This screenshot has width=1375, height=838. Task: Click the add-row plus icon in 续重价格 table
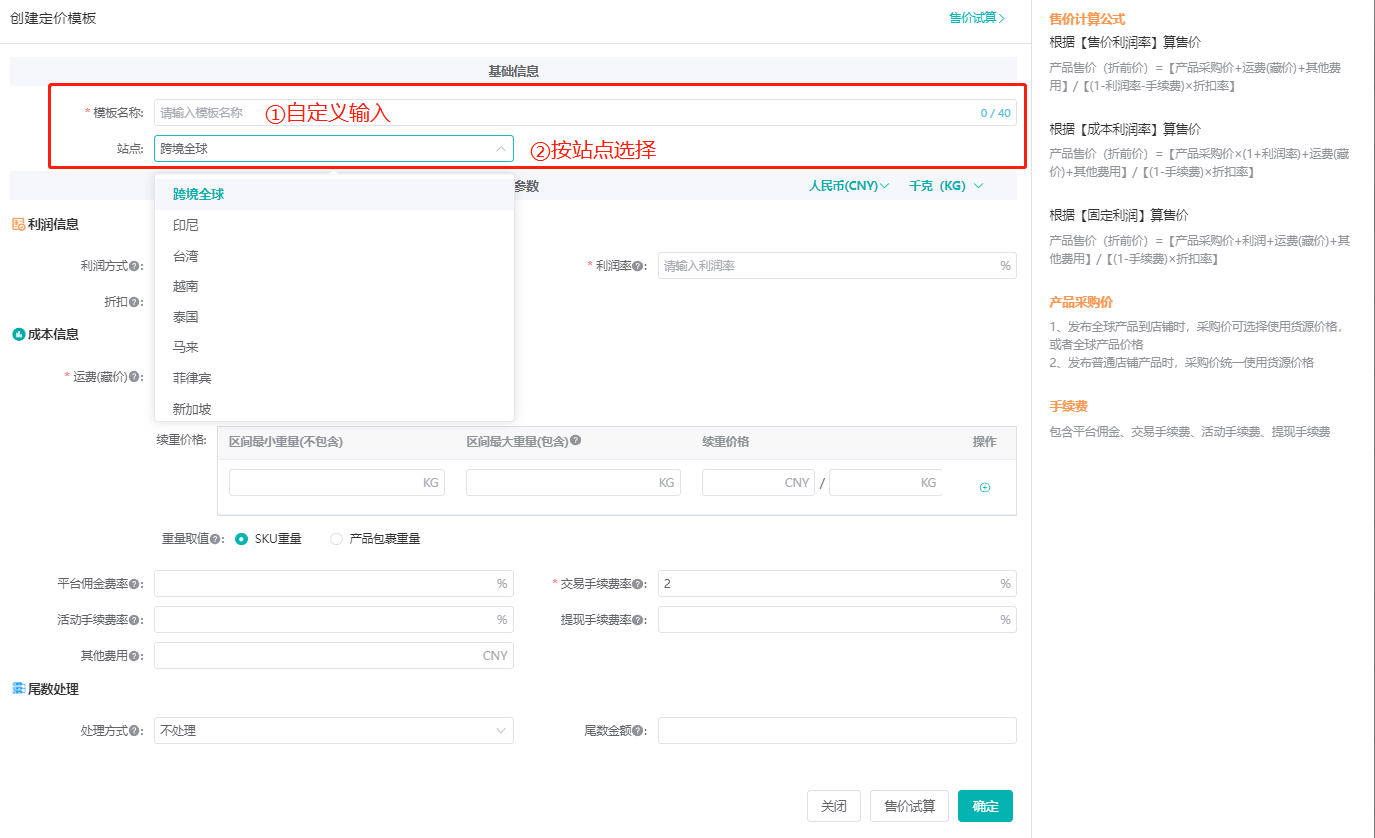[984, 487]
